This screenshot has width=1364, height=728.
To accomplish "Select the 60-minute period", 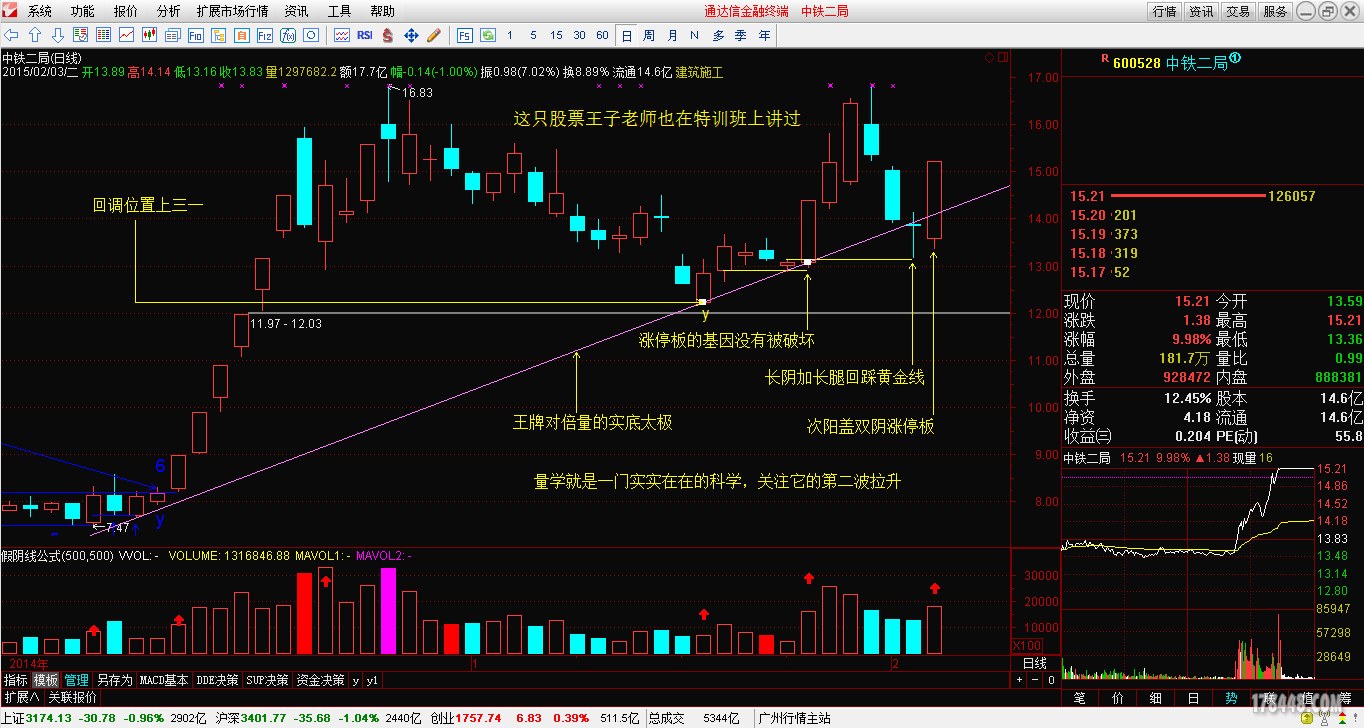I will [x=602, y=35].
